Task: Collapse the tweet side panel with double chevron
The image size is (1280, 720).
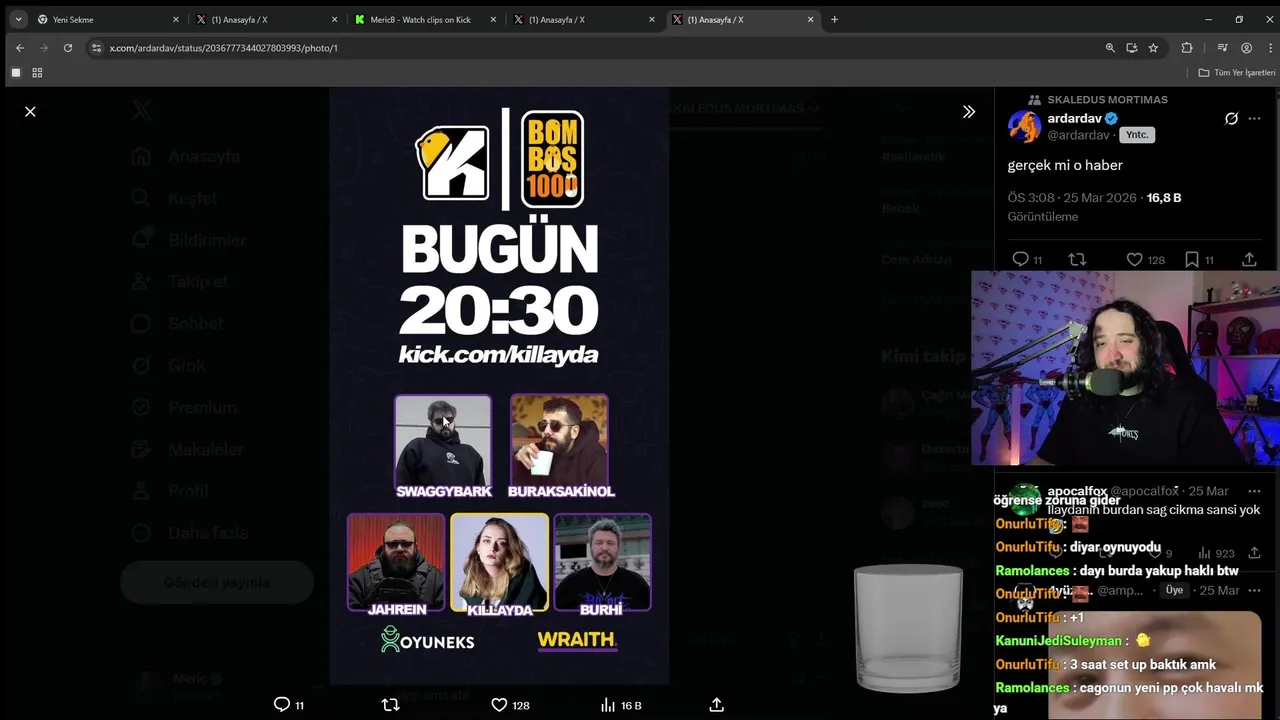Action: click(x=968, y=112)
